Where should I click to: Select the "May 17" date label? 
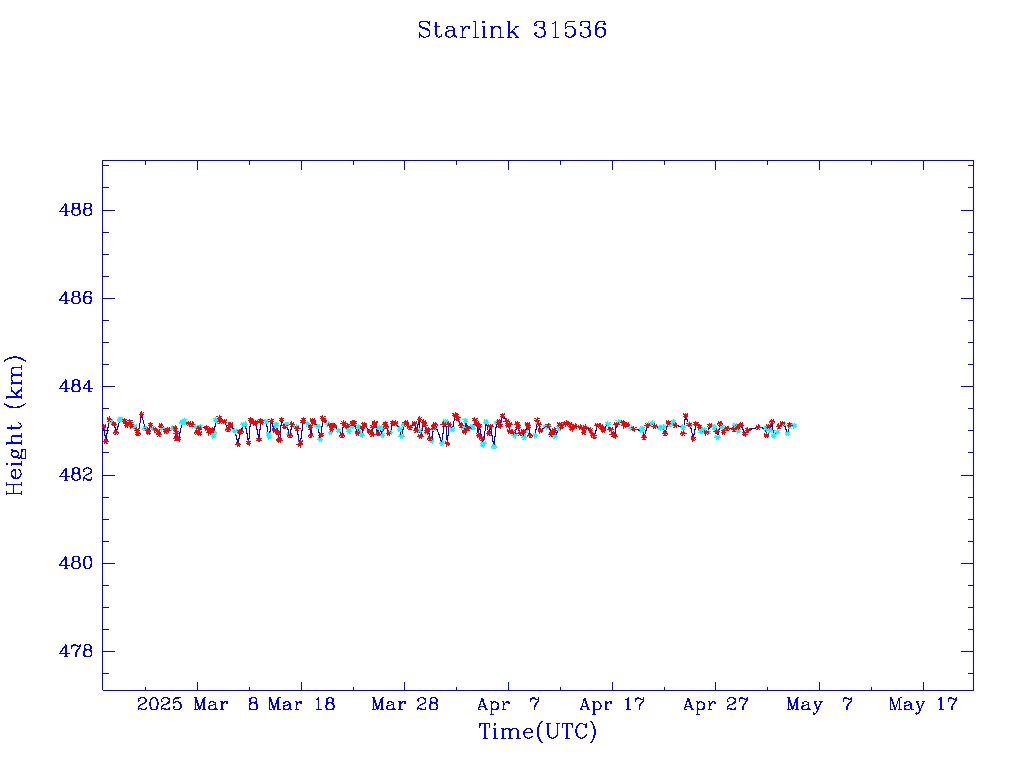(x=923, y=704)
